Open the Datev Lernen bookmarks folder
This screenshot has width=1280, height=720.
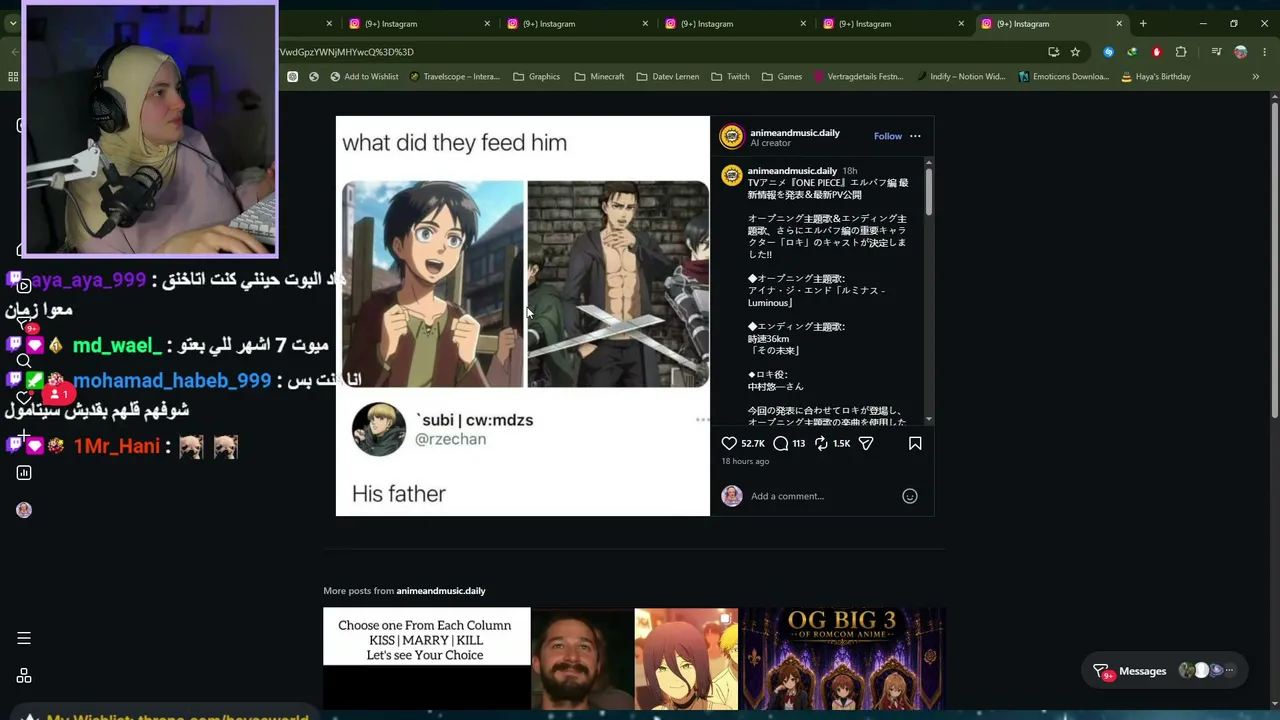point(668,76)
